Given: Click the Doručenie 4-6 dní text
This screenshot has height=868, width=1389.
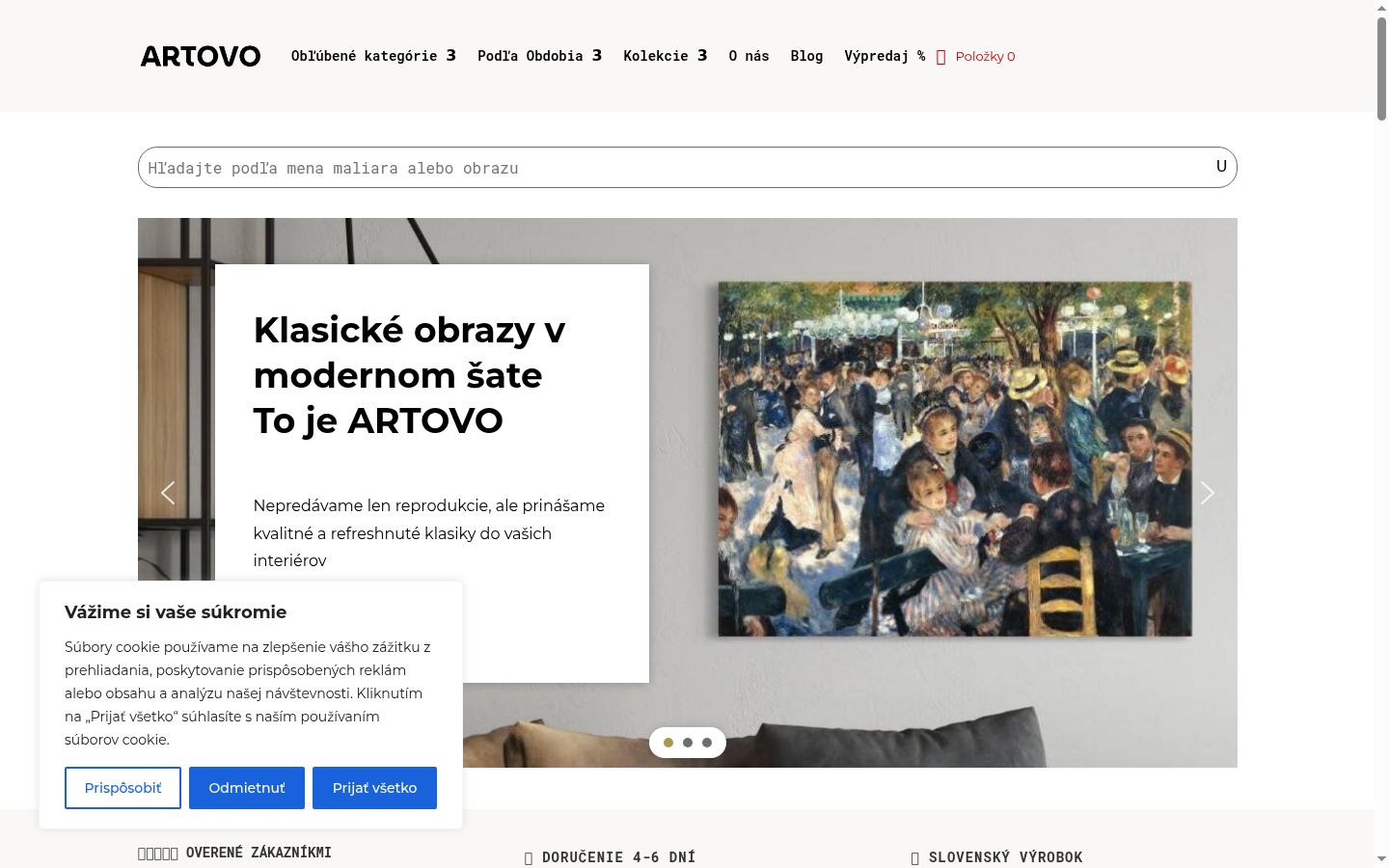Looking at the screenshot, I should (x=618, y=857).
